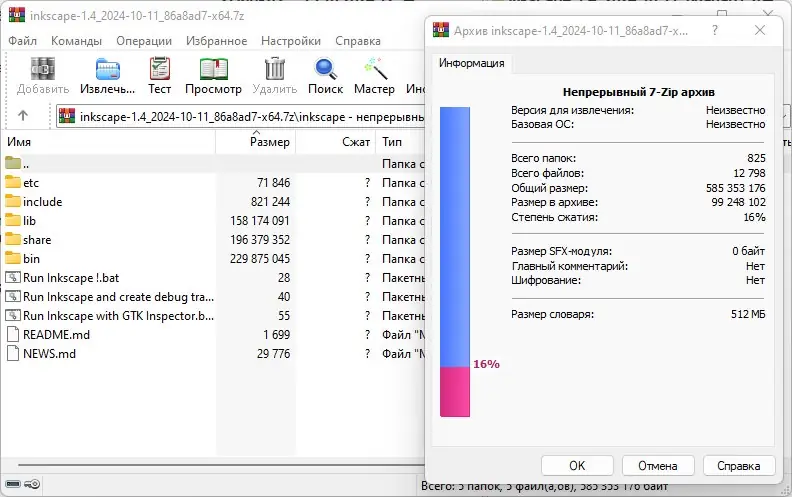Screen dimensions: 792x497
Task: Click the 16% compression ratio bar
Action: (x=455, y=262)
